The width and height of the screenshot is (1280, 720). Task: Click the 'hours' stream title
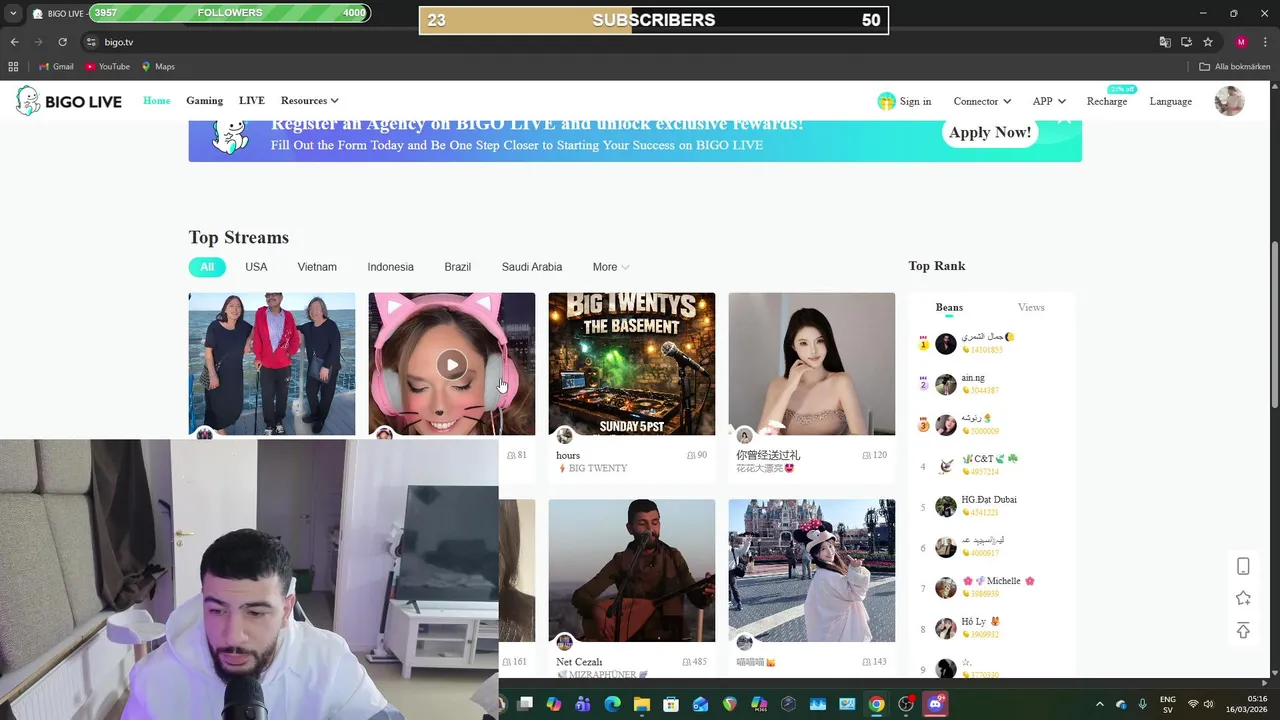tap(568, 455)
